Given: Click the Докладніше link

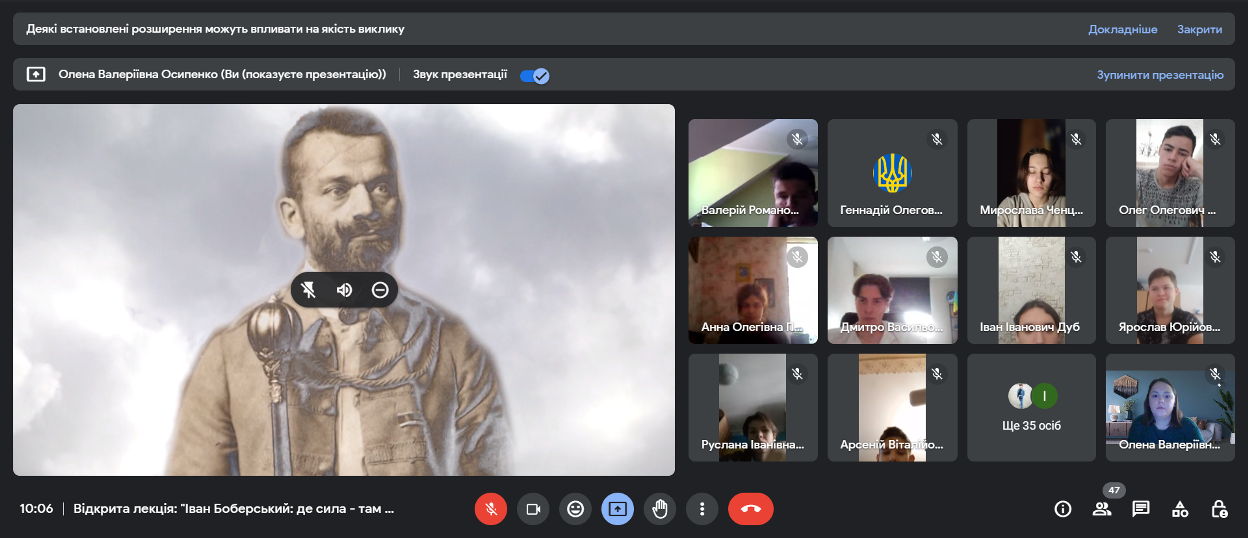Looking at the screenshot, I should coord(1122,29).
